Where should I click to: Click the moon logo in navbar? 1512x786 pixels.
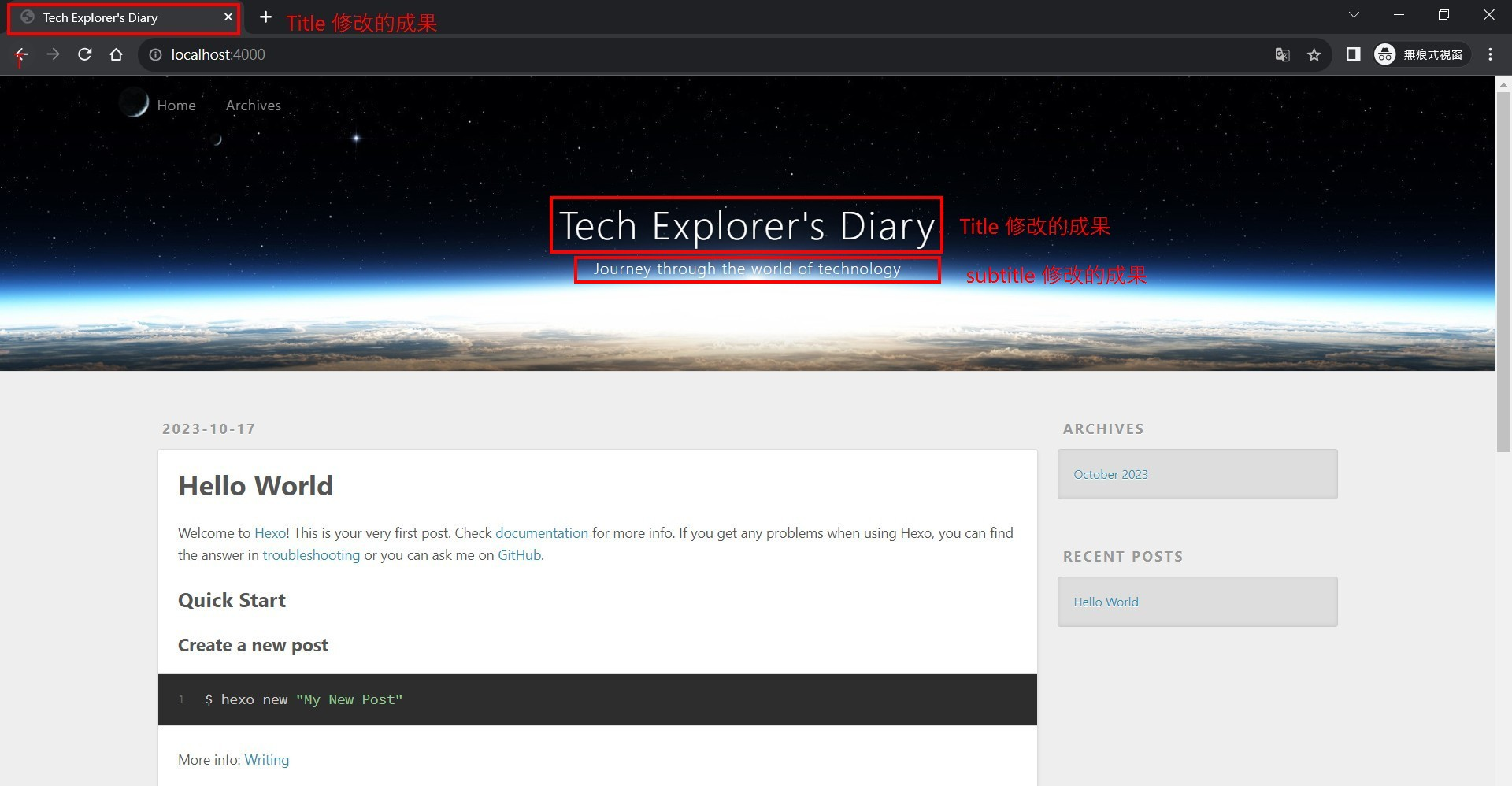pyautogui.click(x=135, y=103)
